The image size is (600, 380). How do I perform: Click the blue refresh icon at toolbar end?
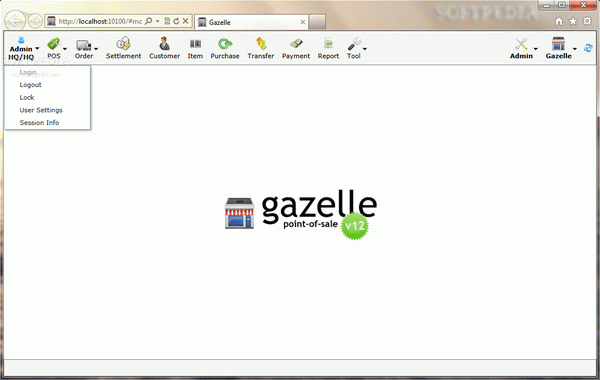click(x=588, y=48)
